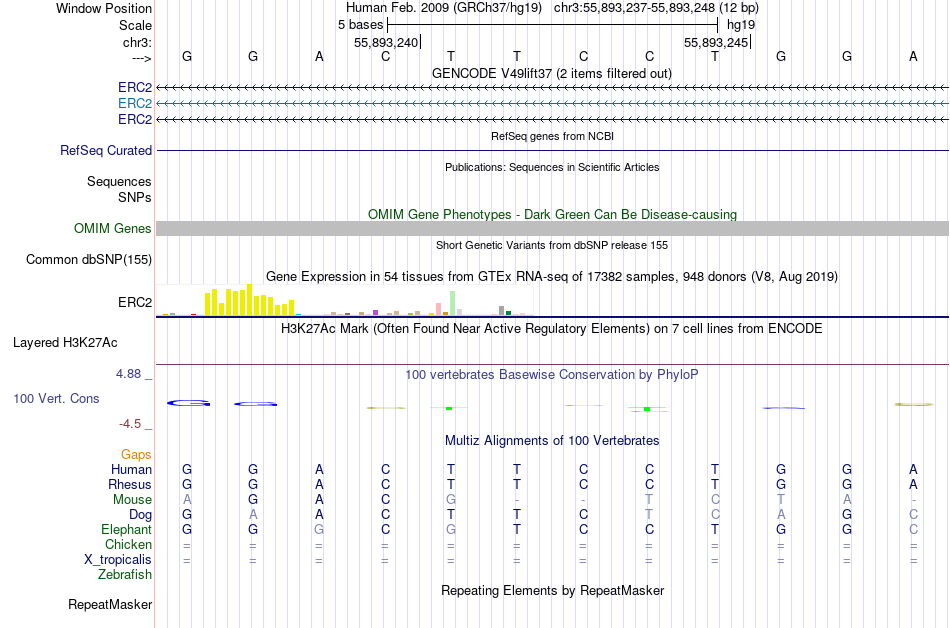Open the RefSeq genes from NCBI title
This screenshot has width=950, height=628.
tap(552, 136)
